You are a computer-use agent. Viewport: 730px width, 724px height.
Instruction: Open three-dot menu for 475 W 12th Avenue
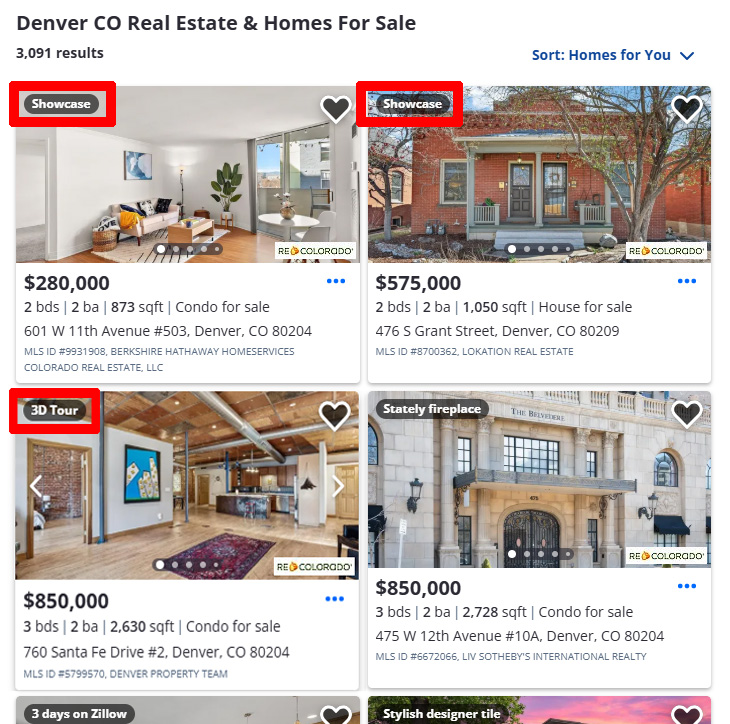[x=687, y=586]
